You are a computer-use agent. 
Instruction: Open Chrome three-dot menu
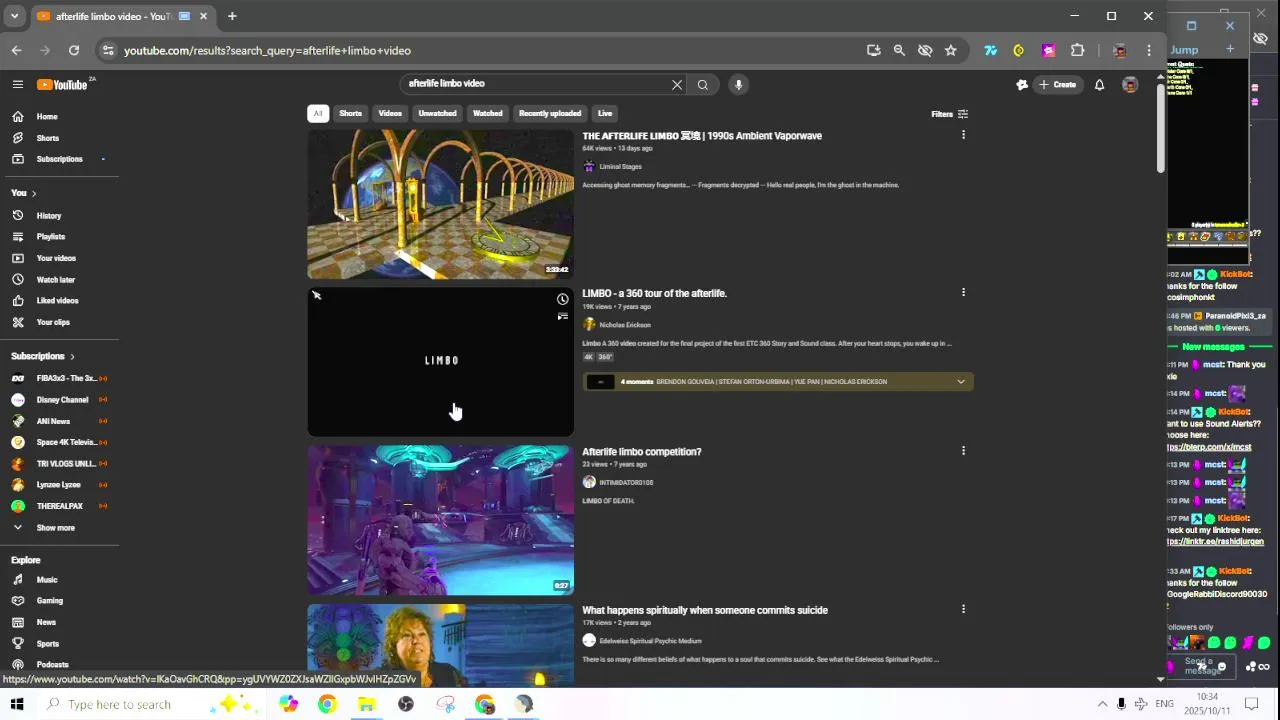(1149, 50)
